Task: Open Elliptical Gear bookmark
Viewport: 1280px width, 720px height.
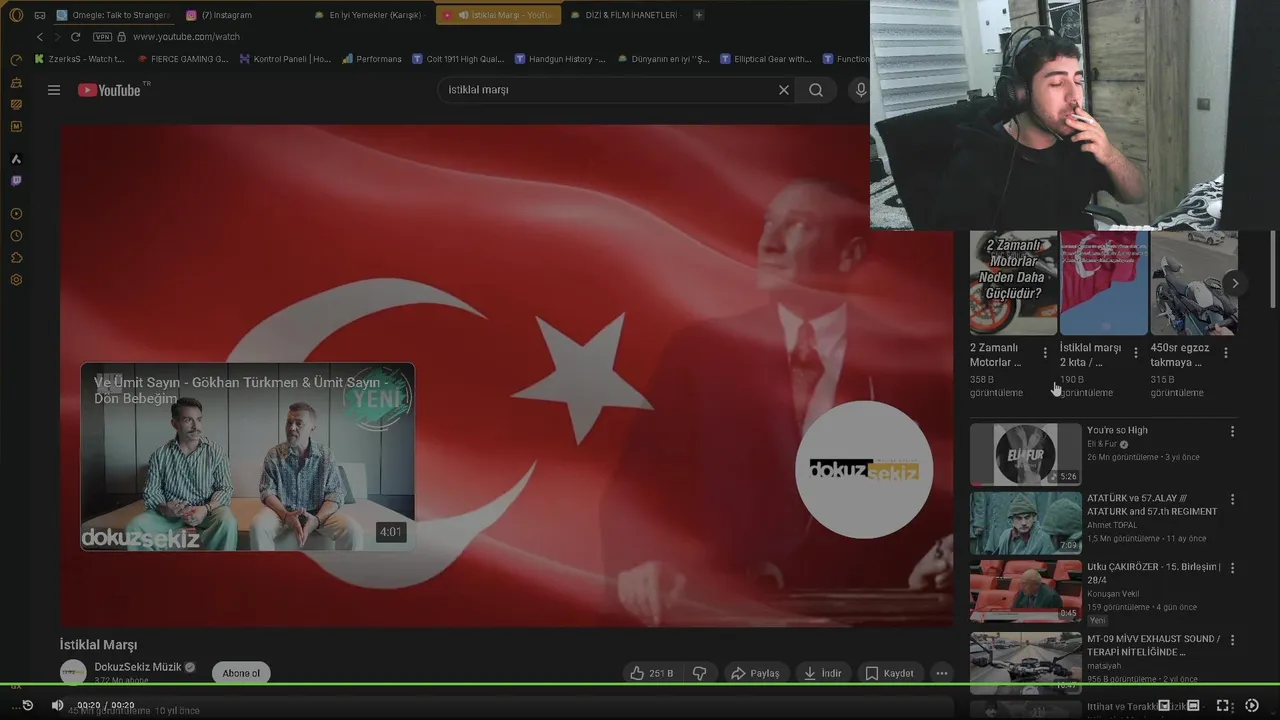Action: (x=765, y=59)
